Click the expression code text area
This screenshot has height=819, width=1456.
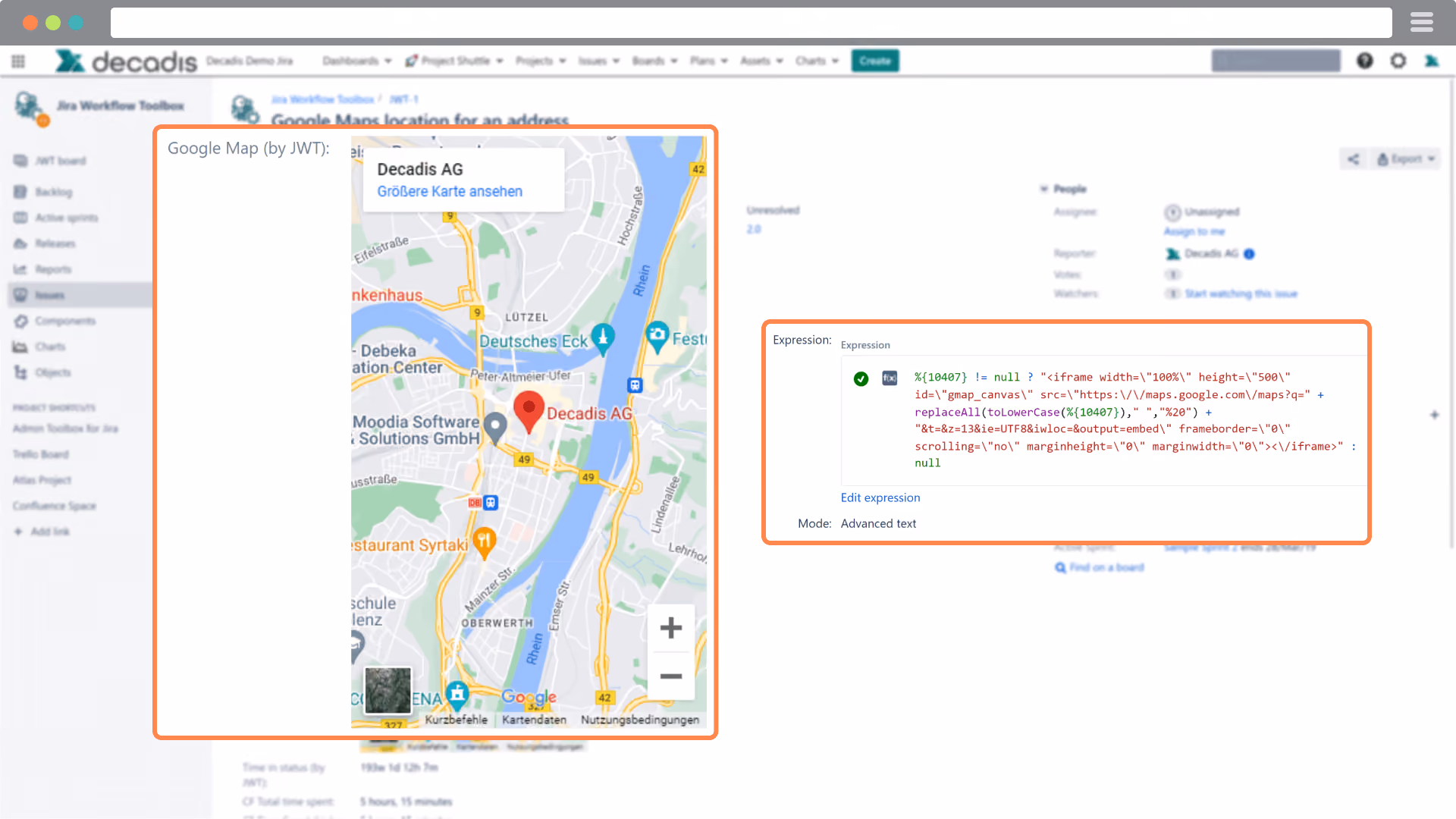[1135, 420]
